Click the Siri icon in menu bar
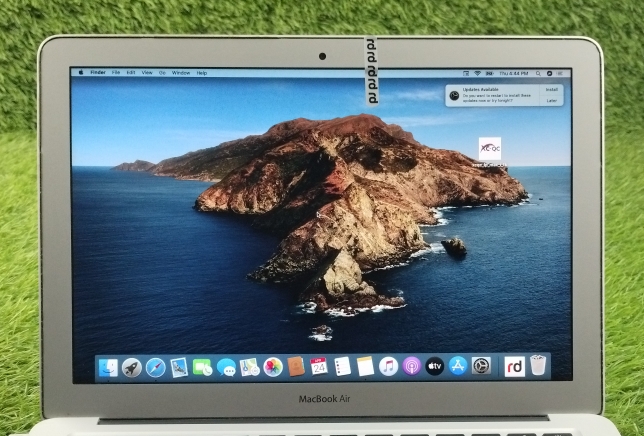The width and height of the screenshot is (644, 436). click(x=549, y=73)
